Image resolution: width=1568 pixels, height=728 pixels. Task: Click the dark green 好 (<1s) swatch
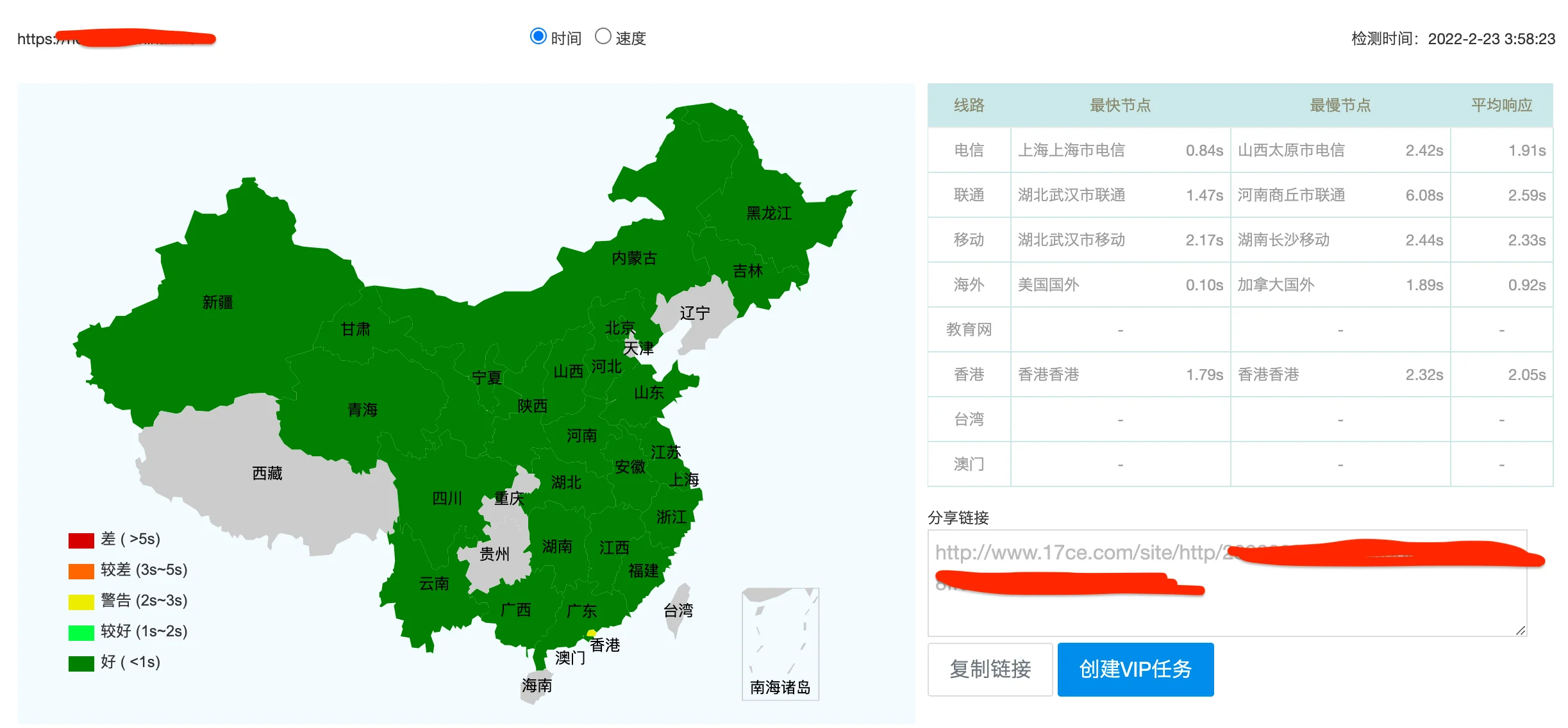[x=81, y=663]
